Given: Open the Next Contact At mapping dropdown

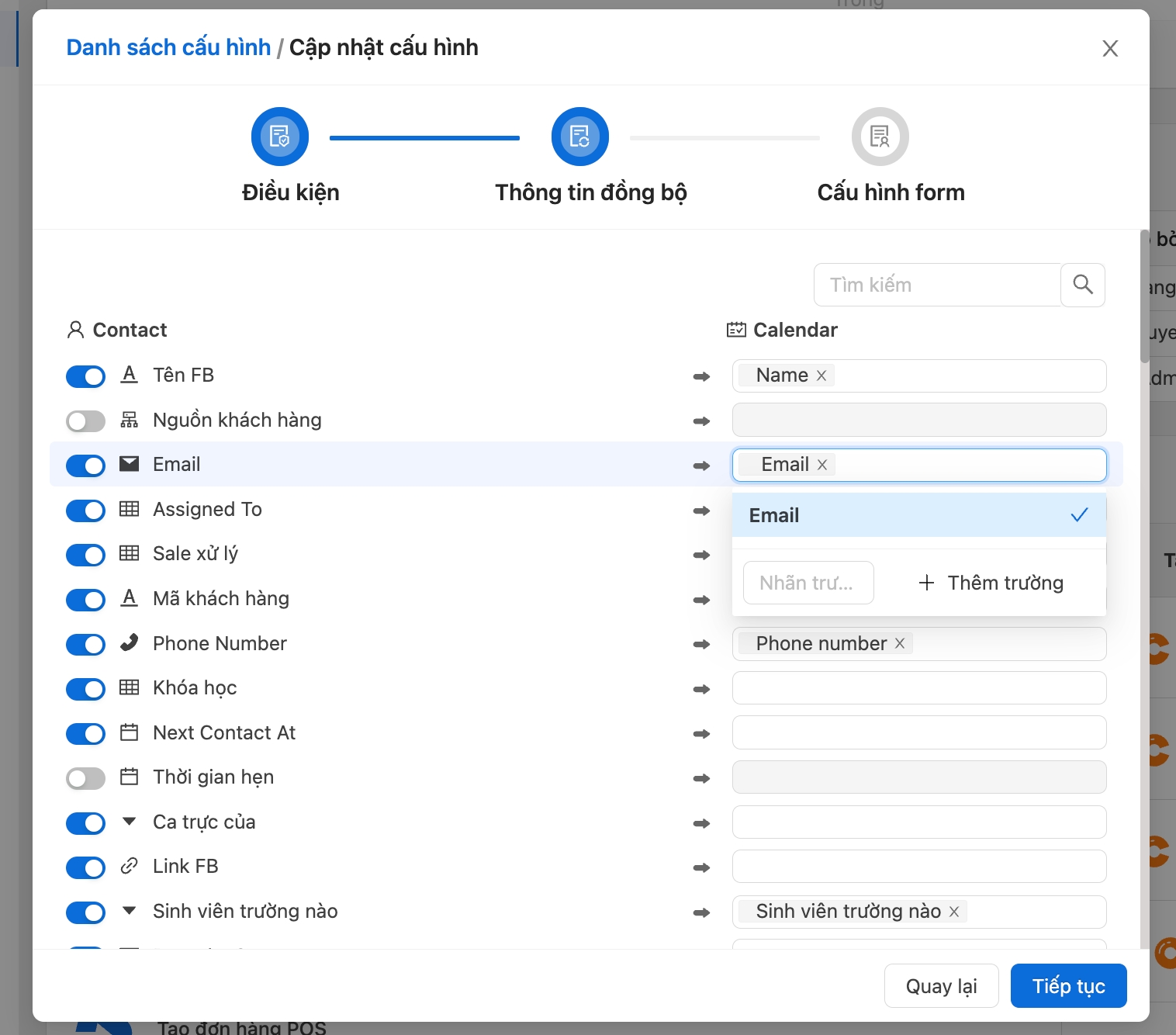Looking at the screenshot, I should point(918,733).
